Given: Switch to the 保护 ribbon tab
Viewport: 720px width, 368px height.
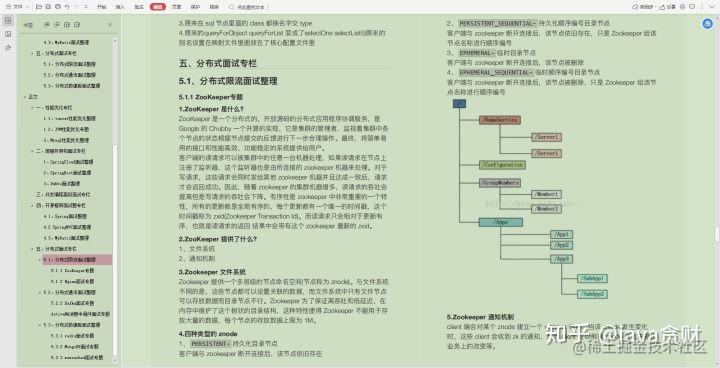Looking at the screenshot, I should point(195,7).
